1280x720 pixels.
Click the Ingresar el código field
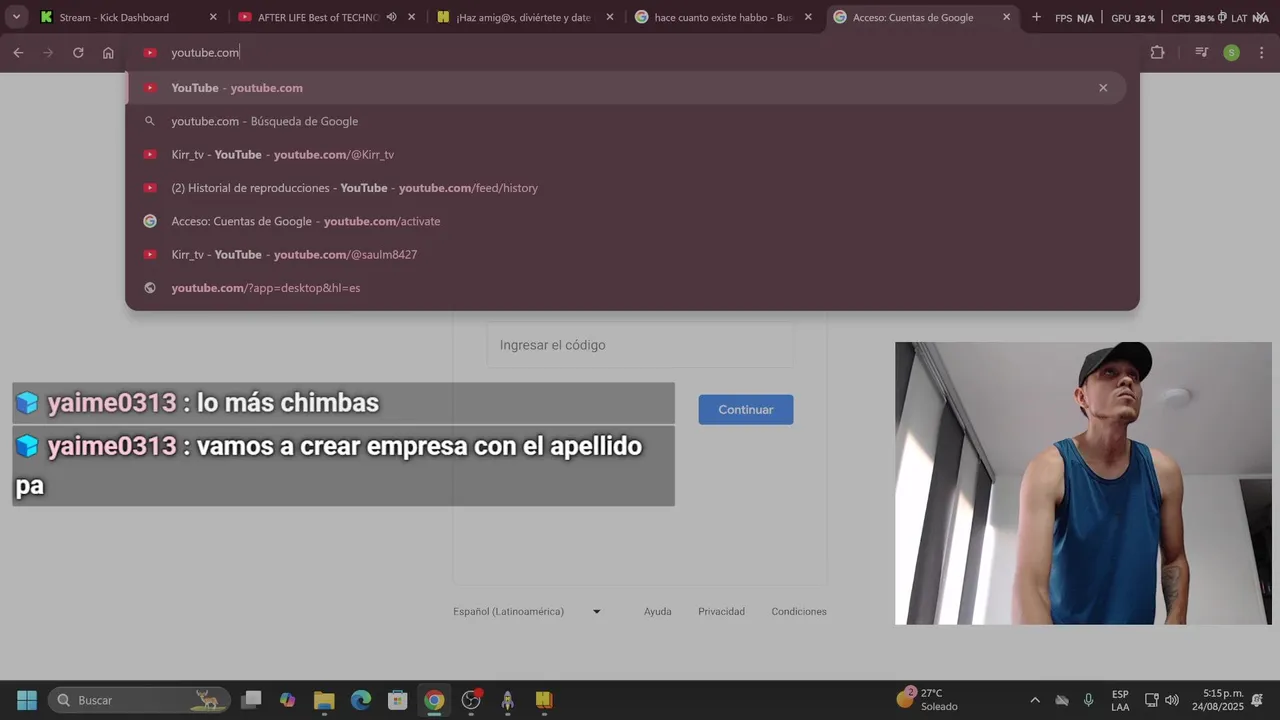(x=640, y=345)
